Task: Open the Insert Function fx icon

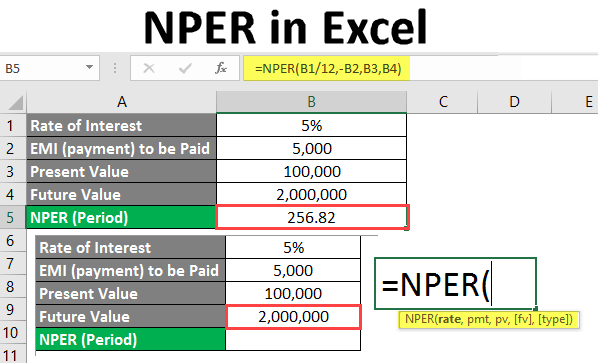Action: [221, 68]
